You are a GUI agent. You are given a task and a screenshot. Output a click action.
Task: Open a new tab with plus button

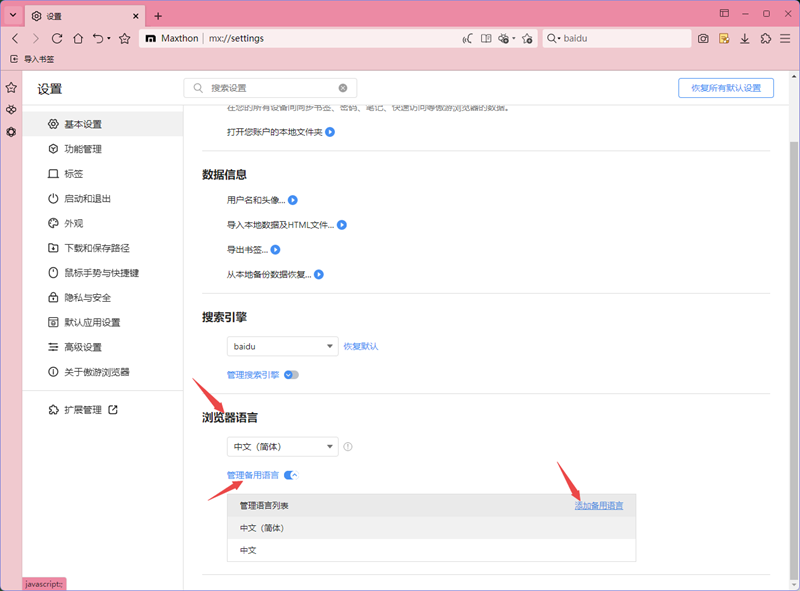pos(158,16)
